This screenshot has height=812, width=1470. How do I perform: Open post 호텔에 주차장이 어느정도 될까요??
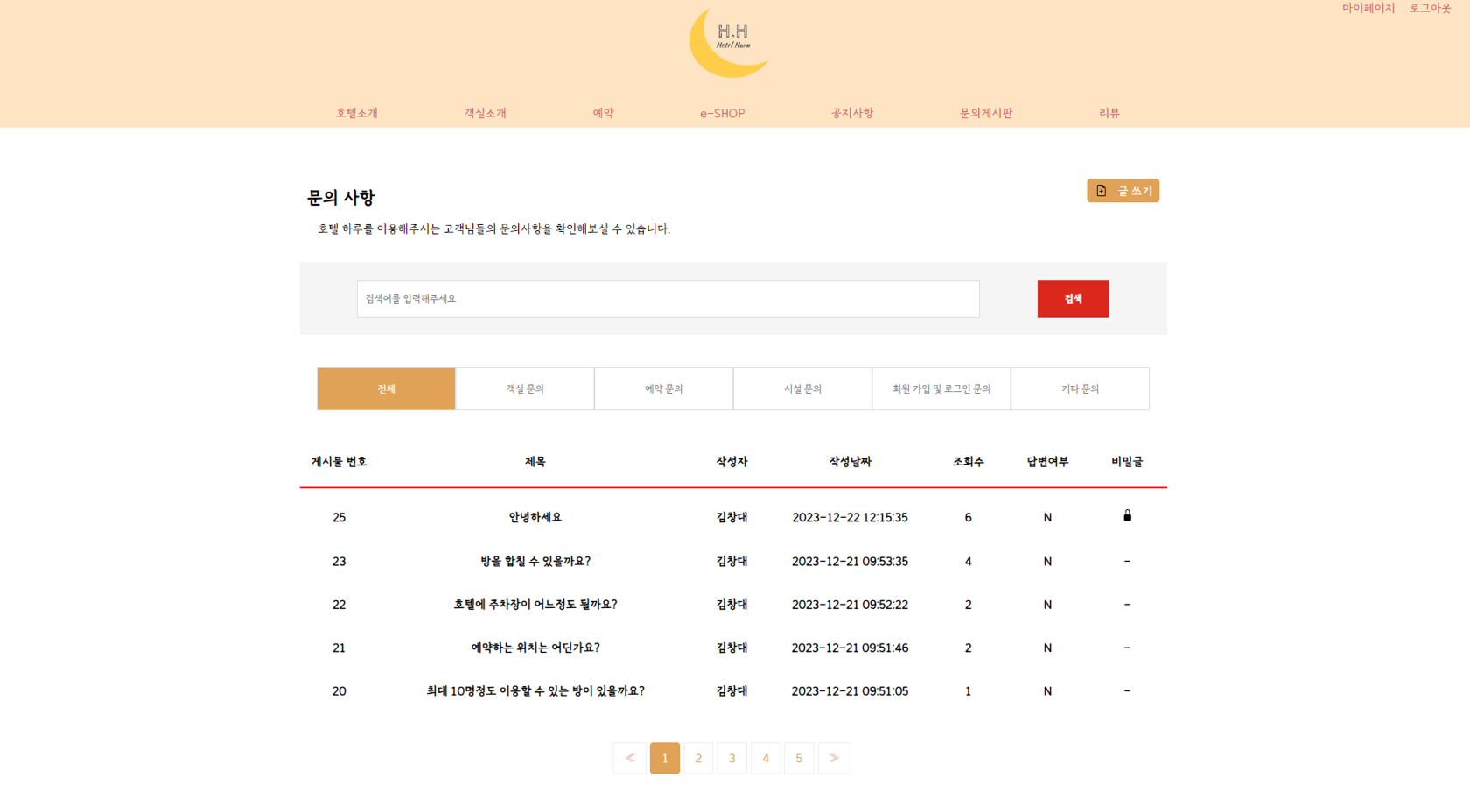pos(535,605)
